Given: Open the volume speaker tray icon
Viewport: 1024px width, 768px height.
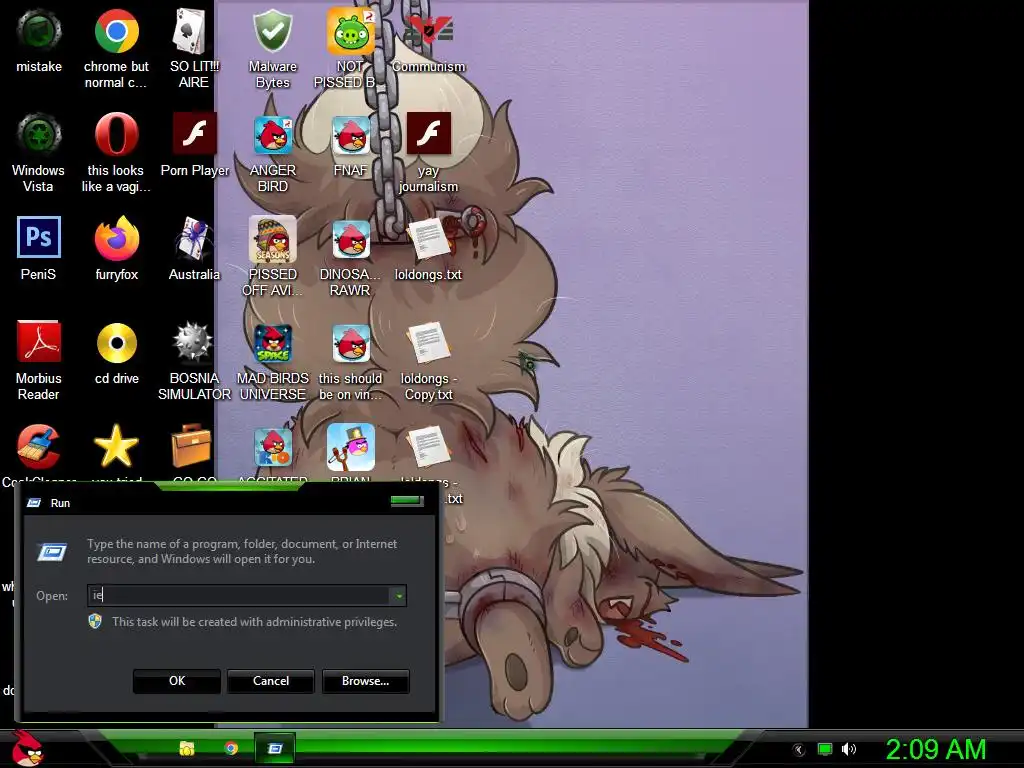Looking at the screenshot, I should tap(849, 749).
